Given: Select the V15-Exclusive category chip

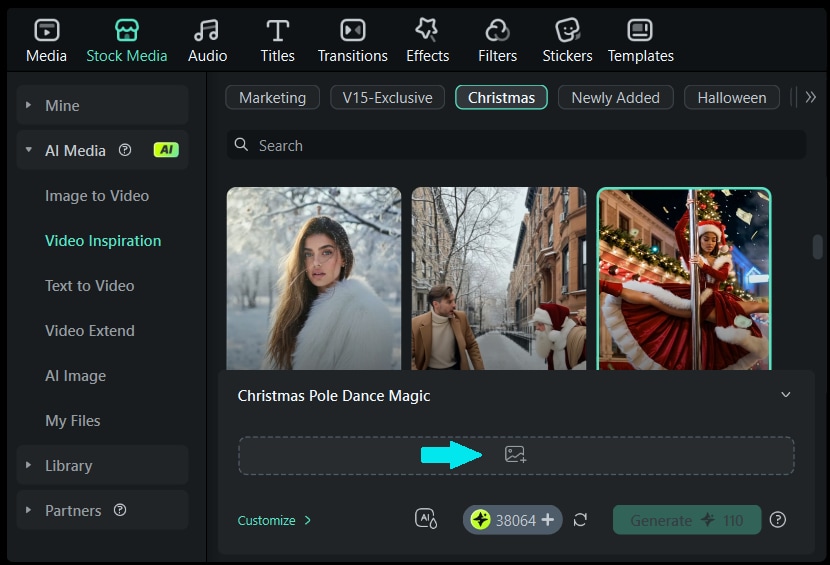Looking at the screenshot, I should (x=387, y=97).
